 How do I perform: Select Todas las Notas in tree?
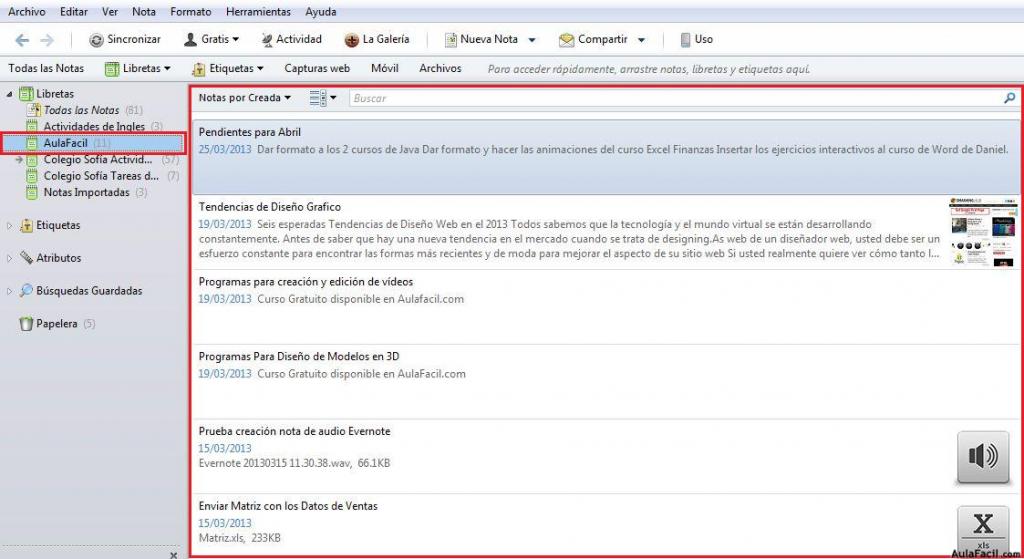point(82,110)
